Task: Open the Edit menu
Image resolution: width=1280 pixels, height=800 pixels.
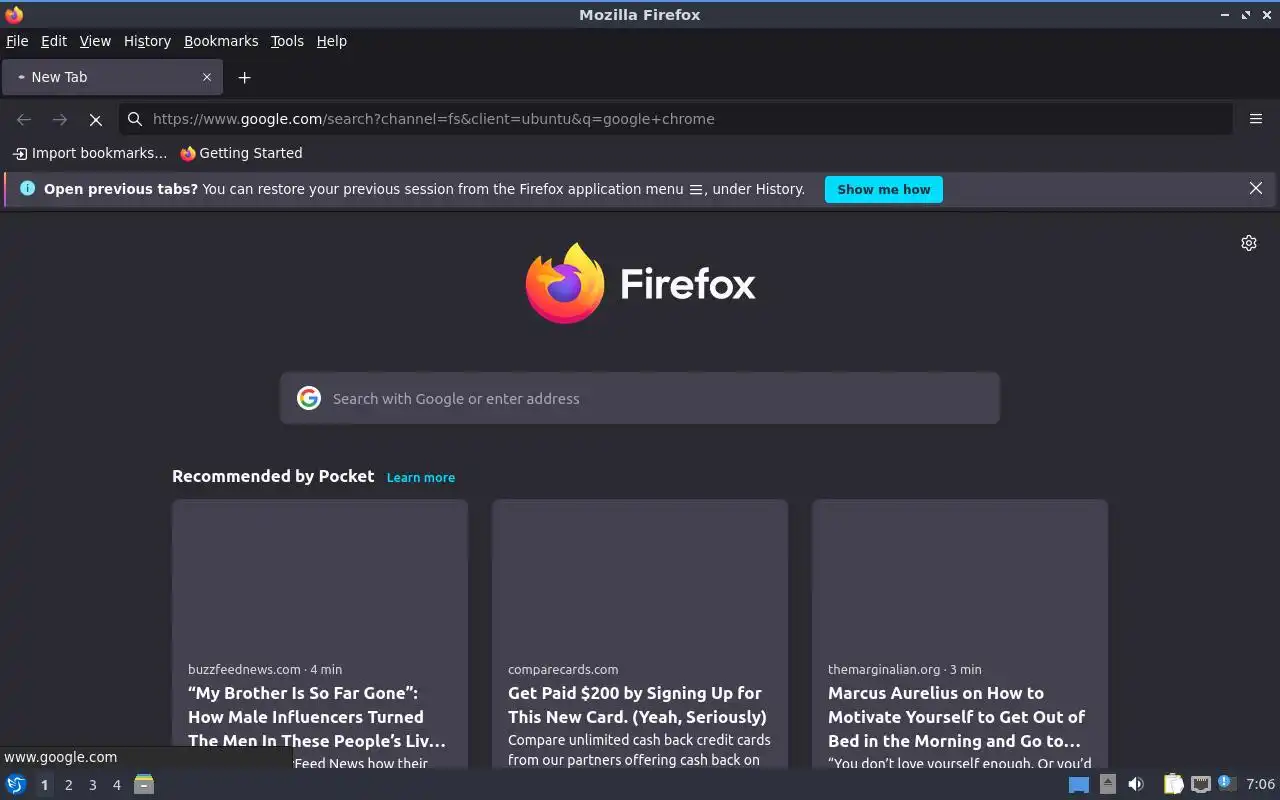Action: tap(54, 41)
